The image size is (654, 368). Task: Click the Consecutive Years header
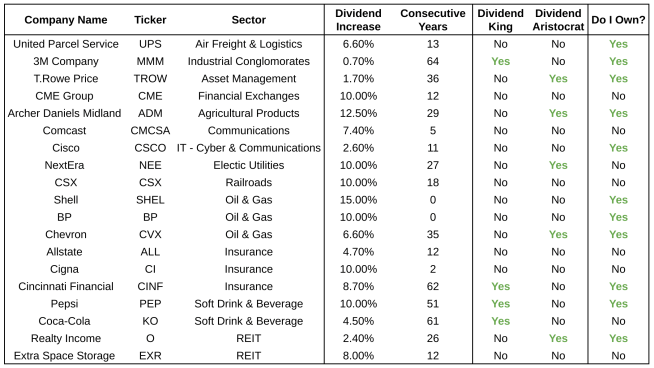(433, 20)
